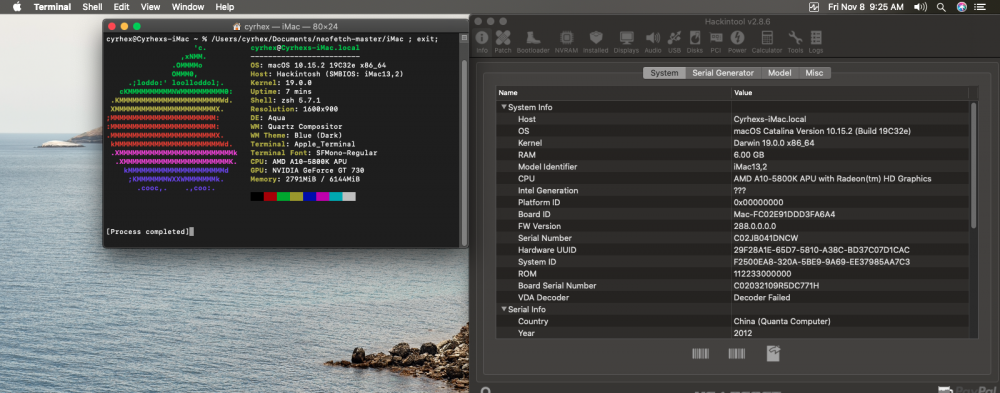Click the '[Process completed]' line in Terminal
Screen dimensions: 1000x393
coord(148,232)
